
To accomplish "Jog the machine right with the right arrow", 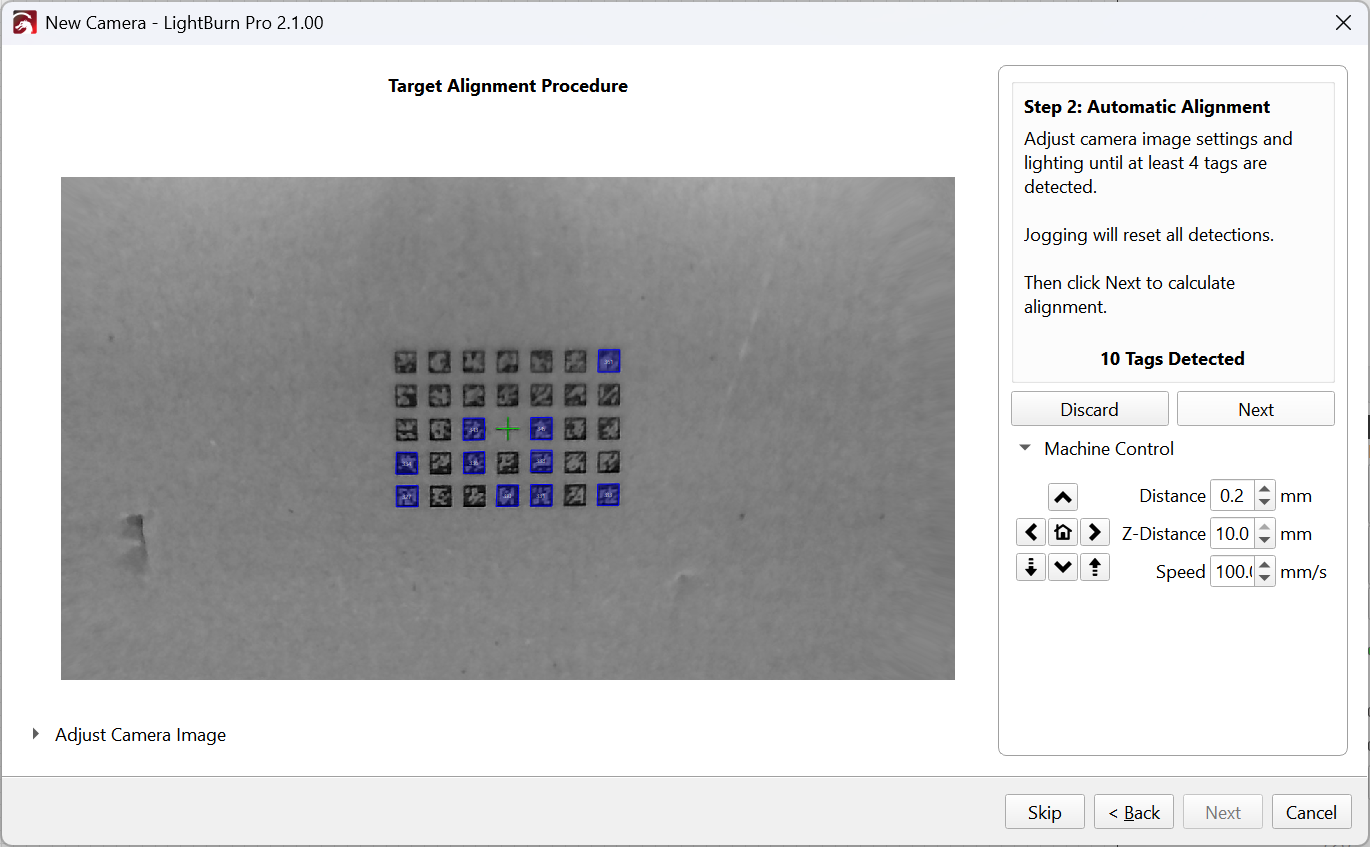I will [1095, 532].
